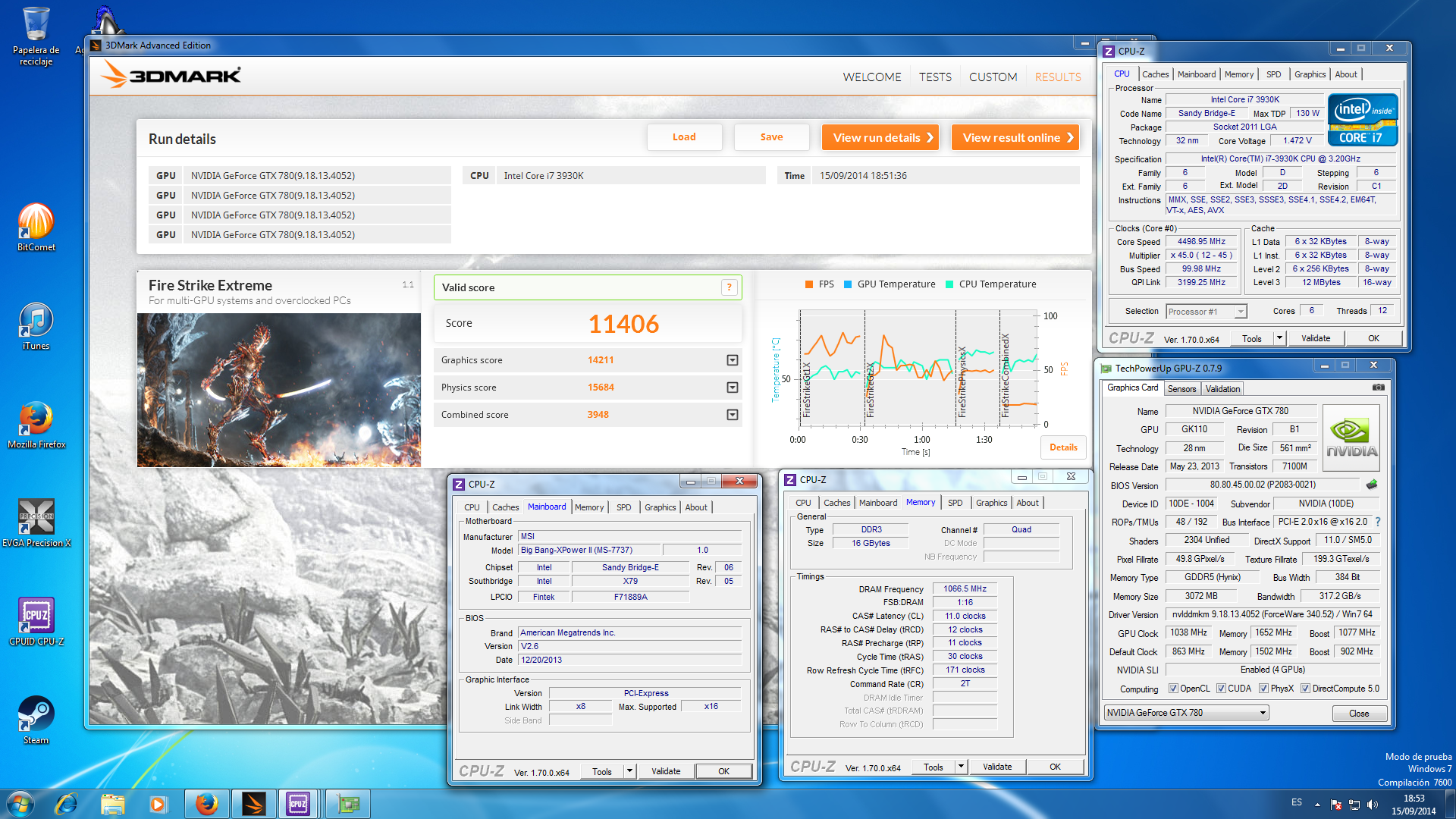
Task: Toggle the CUDA checkbox in GPU-Z
Action: click(x=1221, y=689)
